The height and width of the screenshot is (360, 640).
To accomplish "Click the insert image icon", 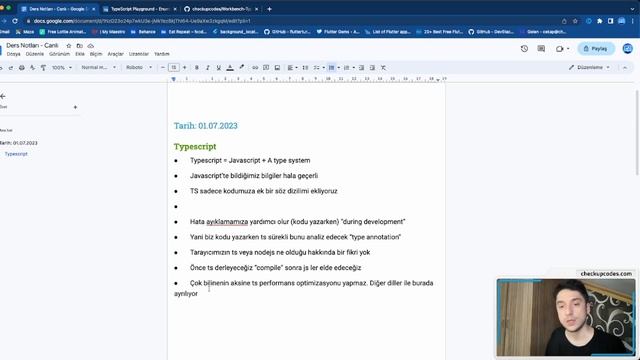I will tap(277, 68).
